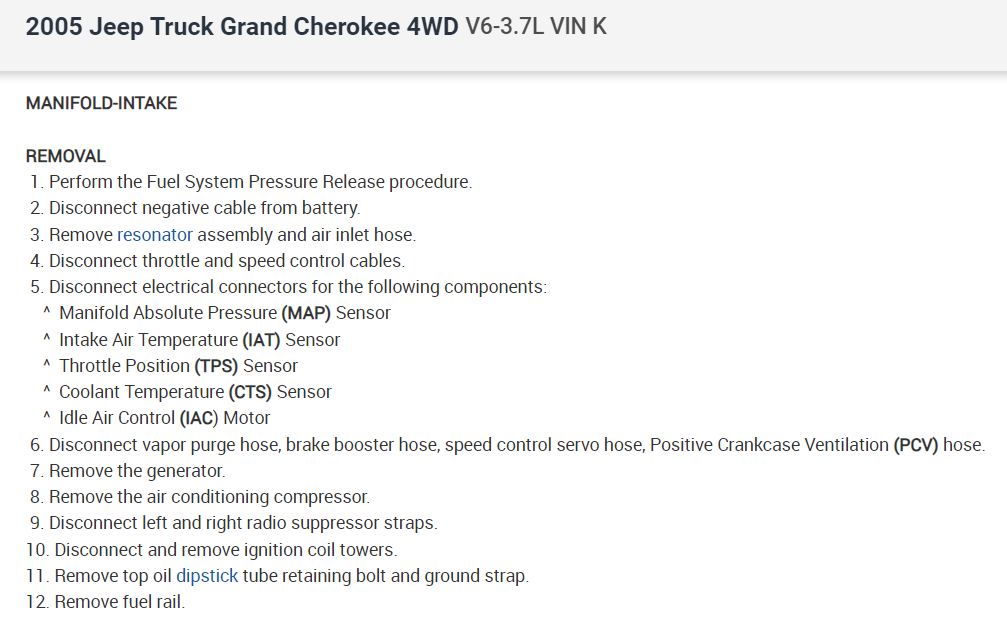Click the bold (PCV) text in step 6
Image resolution: width=1007 pixels, height=625 pixels.
pos(916,445)
